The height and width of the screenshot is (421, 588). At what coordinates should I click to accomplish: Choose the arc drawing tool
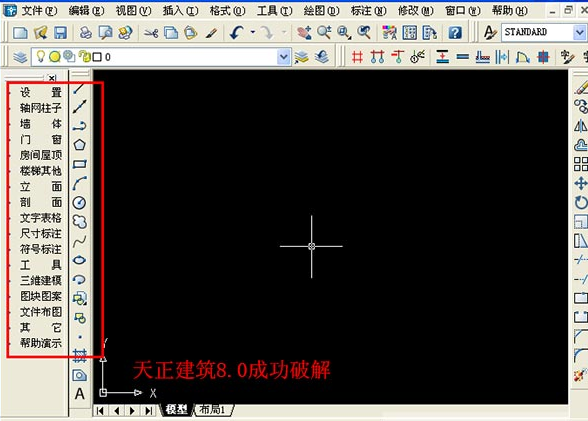pyautogui.click(x=80, y=183)
